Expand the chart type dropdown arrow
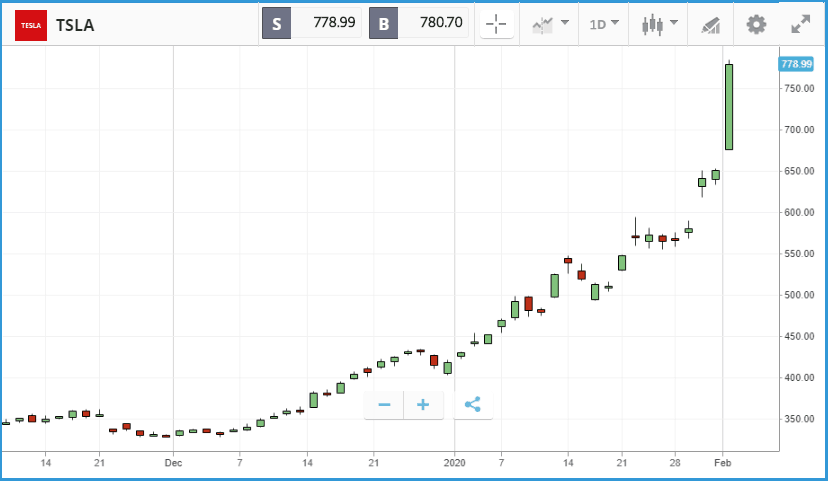The width and height of the screenshot is (828, 481). pyautogui.click(x=674, y=22)
